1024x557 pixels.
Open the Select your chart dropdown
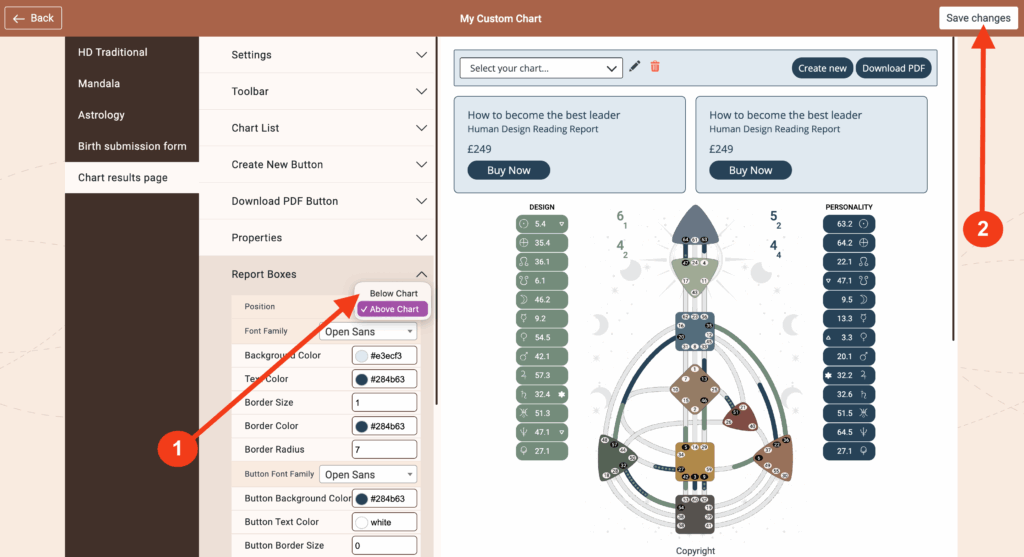click(541, 68)
